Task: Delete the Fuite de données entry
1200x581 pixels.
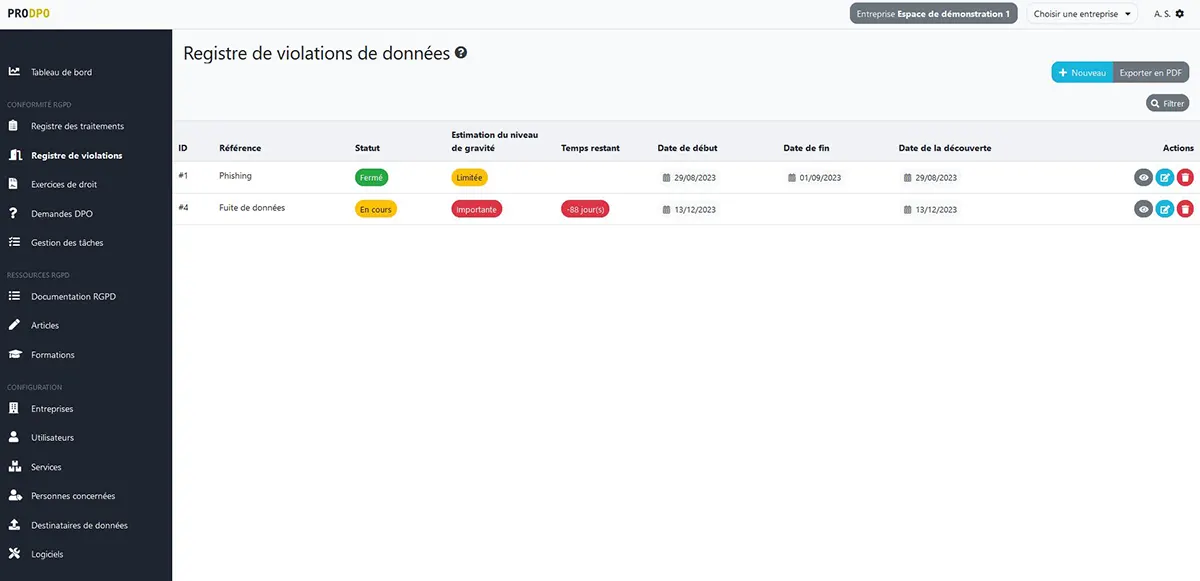Action: (x=1185, y=209)
